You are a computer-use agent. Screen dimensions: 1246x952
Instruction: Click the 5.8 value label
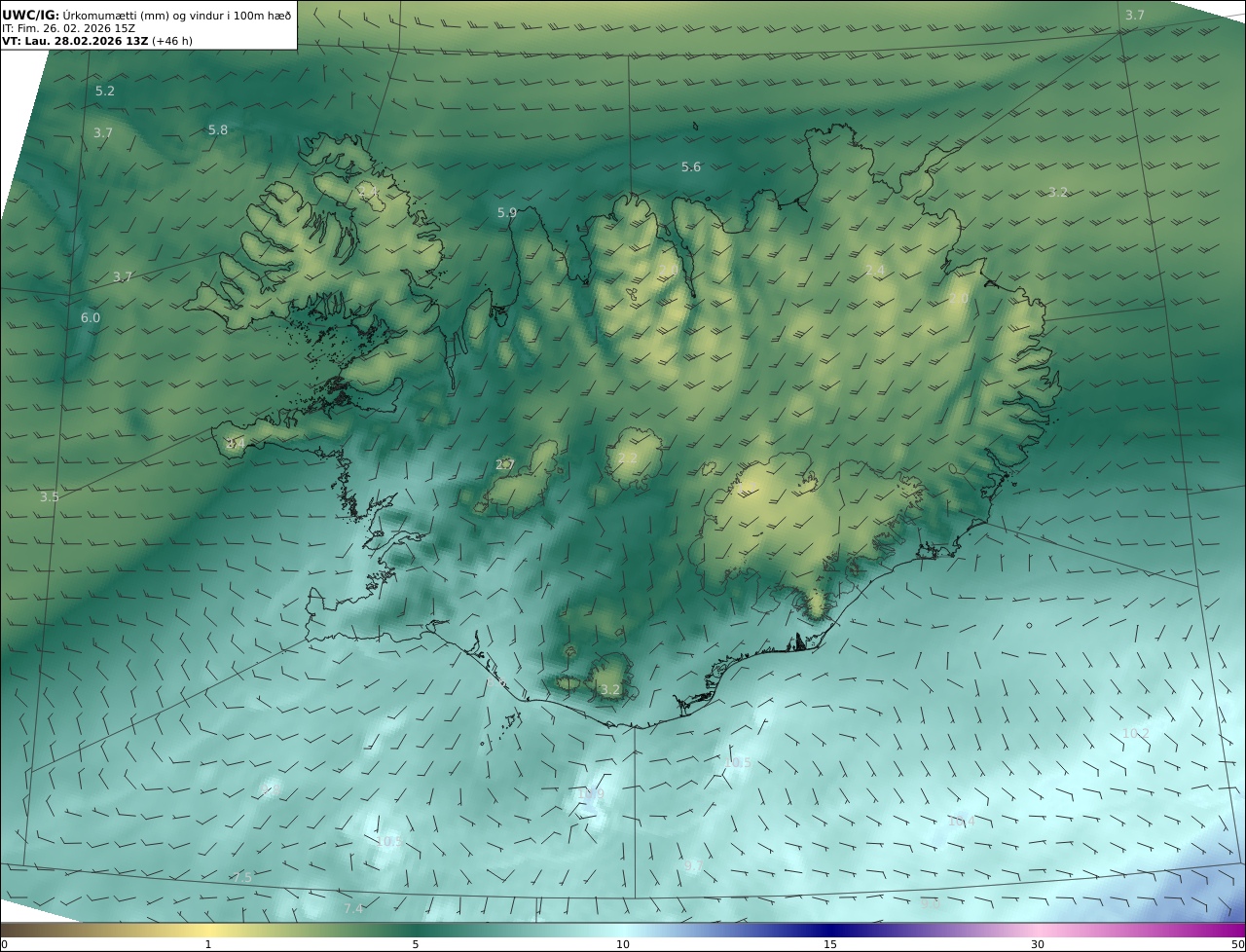pyautogui.click(x=218, y=129)
